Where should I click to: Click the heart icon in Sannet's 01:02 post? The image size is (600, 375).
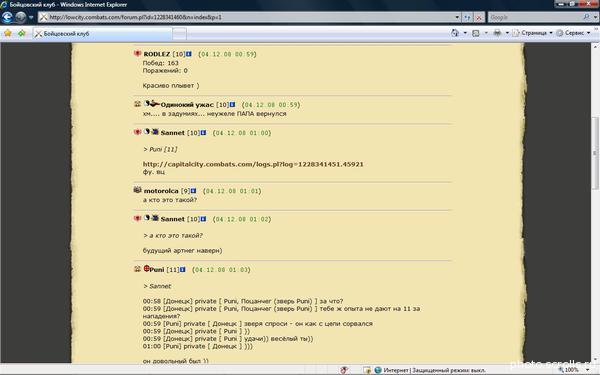tap(138, 218)
